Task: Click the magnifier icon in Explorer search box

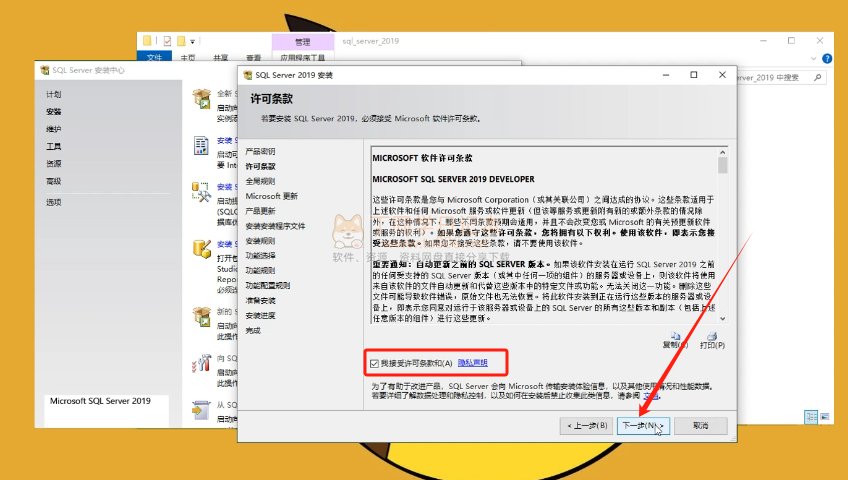Action: 817,78
